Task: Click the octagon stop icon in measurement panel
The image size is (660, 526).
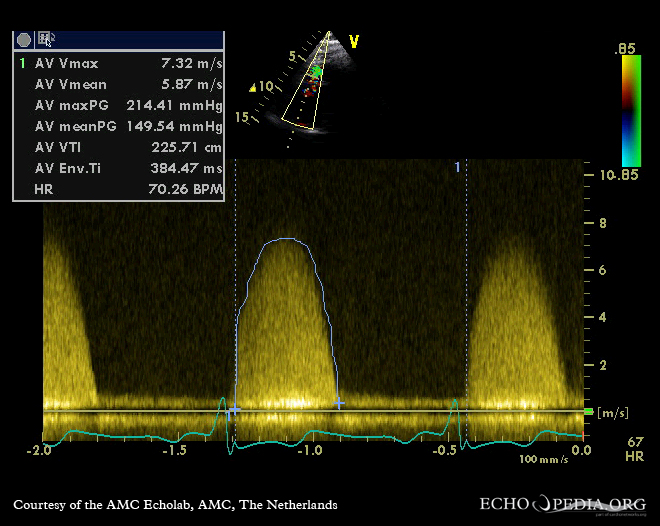Action: 23,40
